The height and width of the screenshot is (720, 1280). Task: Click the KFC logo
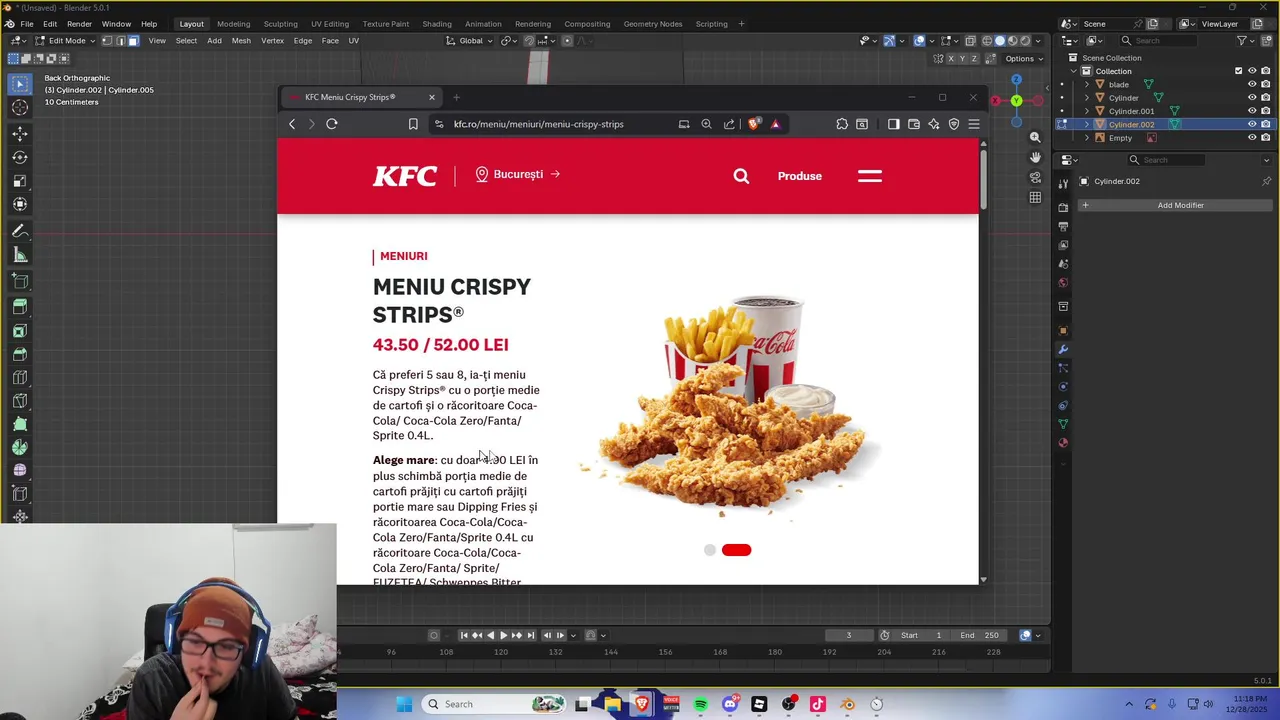405,176
